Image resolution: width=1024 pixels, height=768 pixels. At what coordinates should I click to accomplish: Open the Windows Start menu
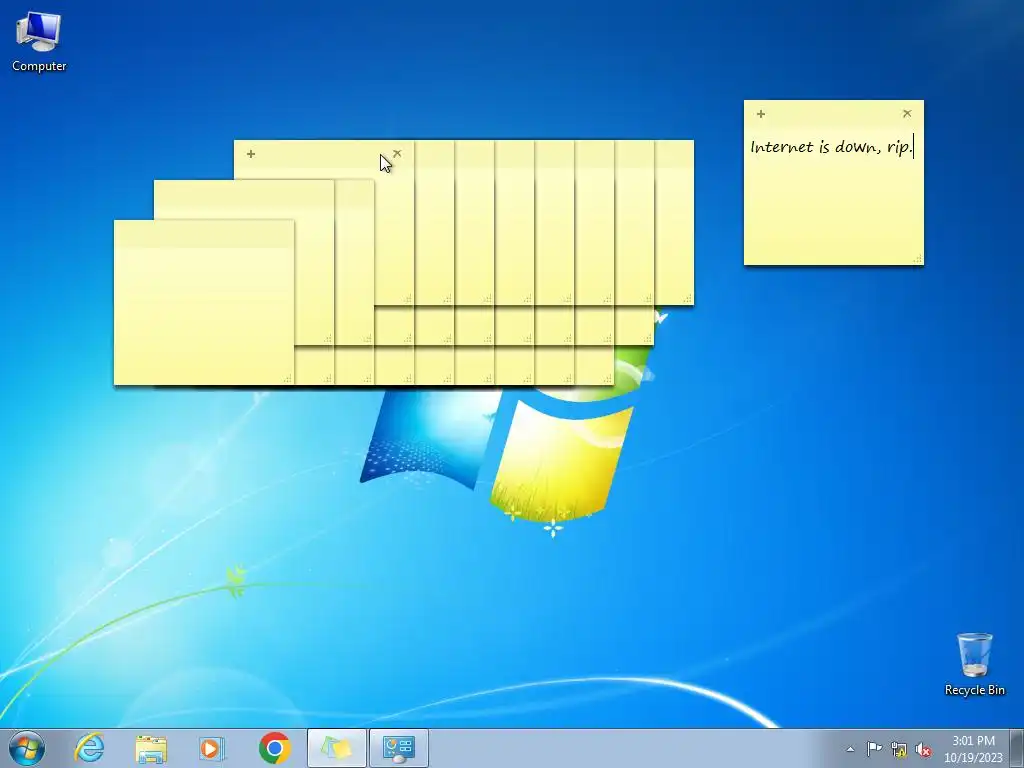pyautogui.click(x=27, y=748)
